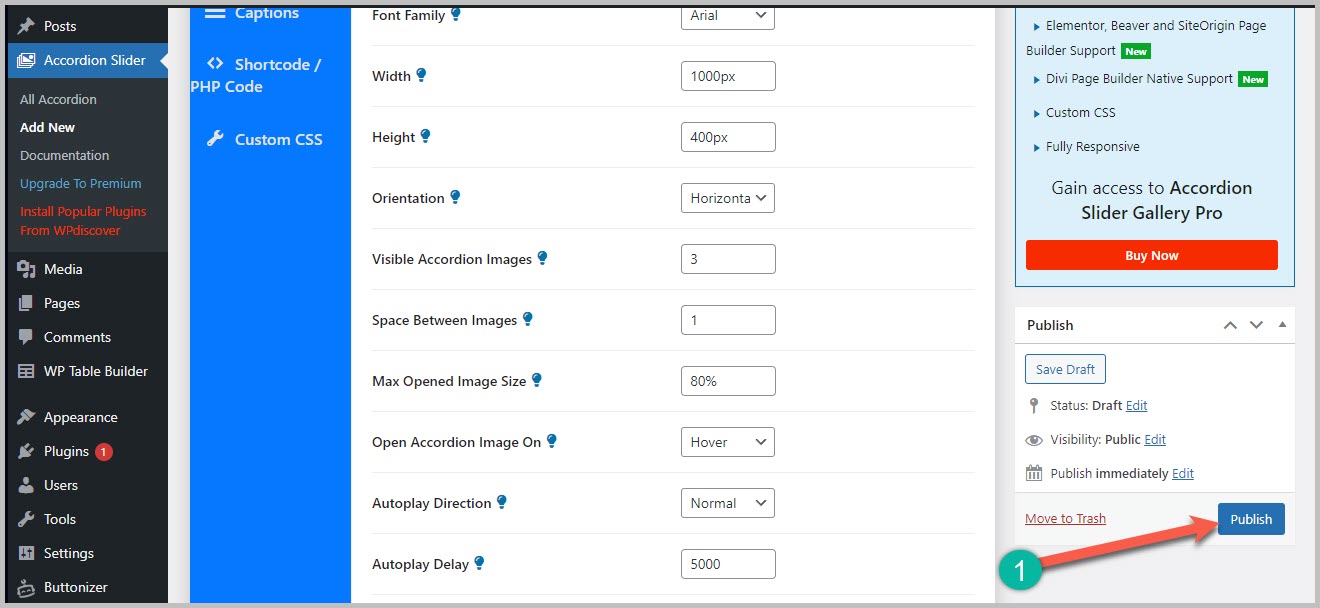Click the Height help bulb icon
Image resolution: width=1320 pixels, height=608 pixels.
pos(425,136)
